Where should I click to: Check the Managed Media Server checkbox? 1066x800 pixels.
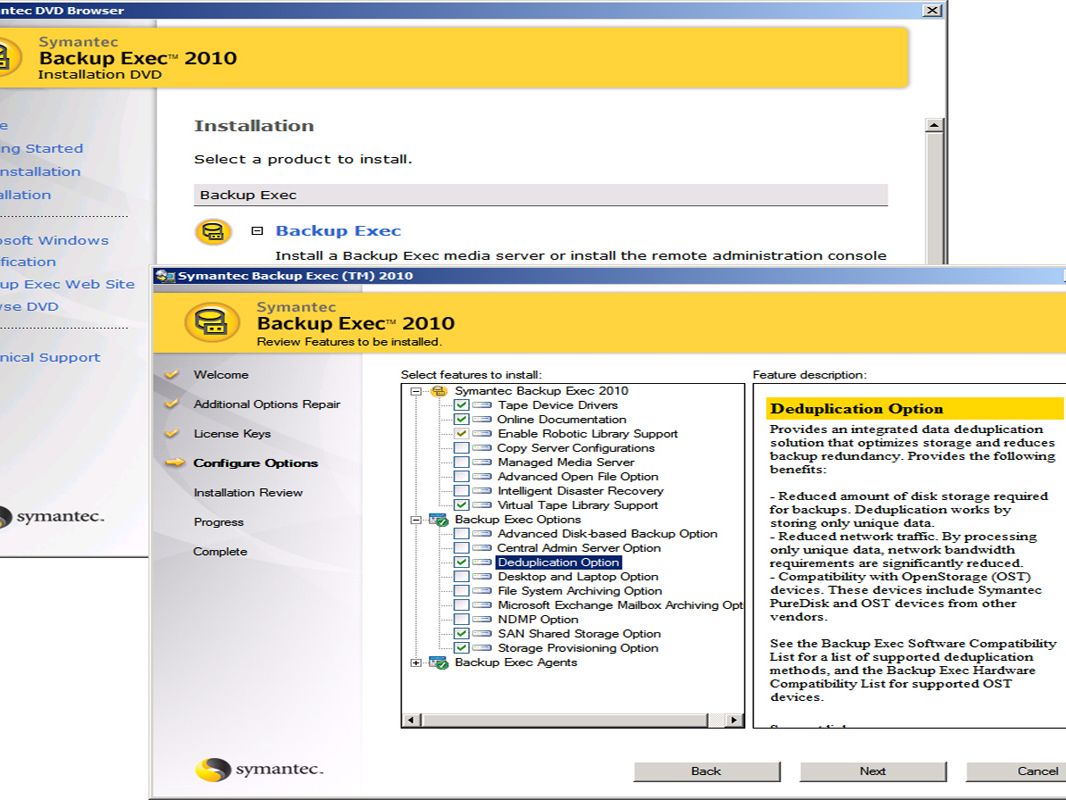462,462
